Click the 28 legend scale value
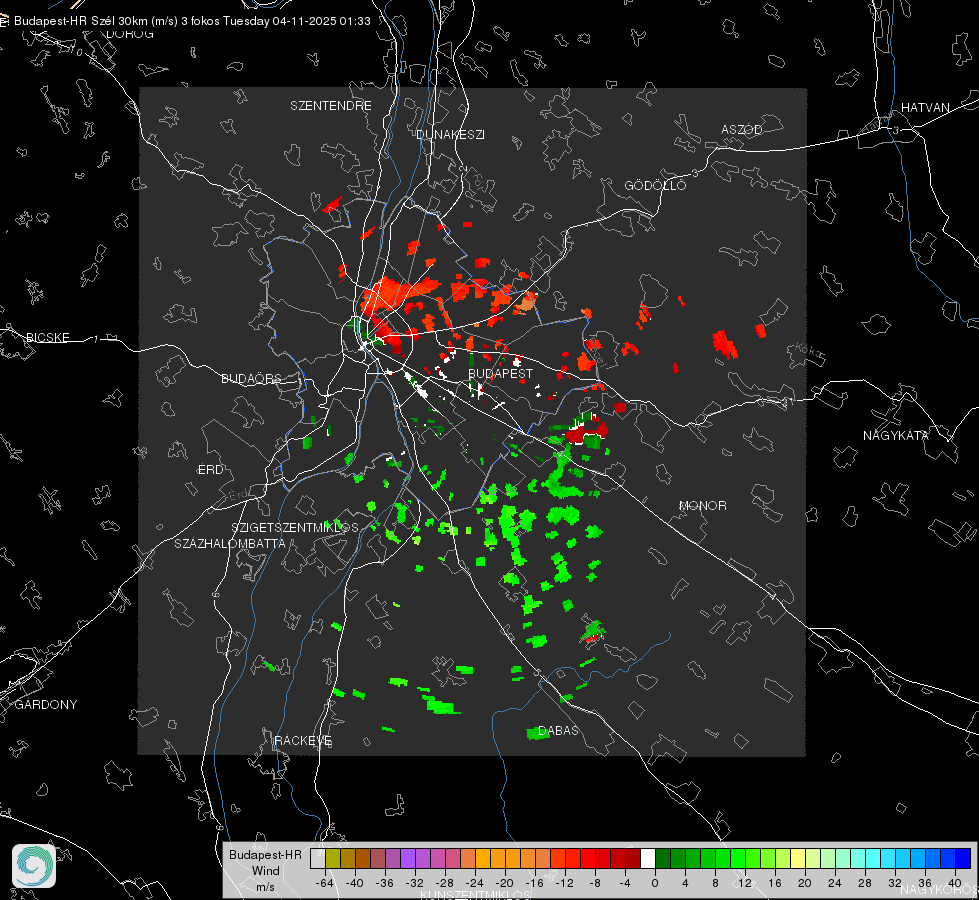979x900 pixels. click(x=865, y=883)
